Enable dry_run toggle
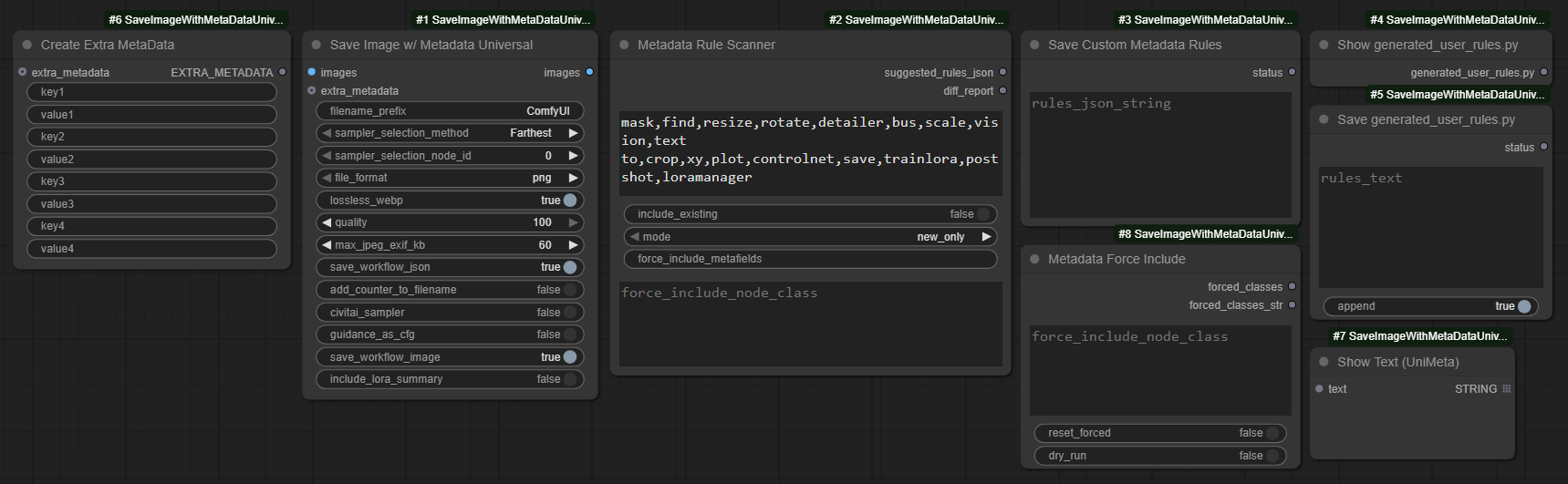The width and height of the screenshot is (1568, 484). (1272, 456)
